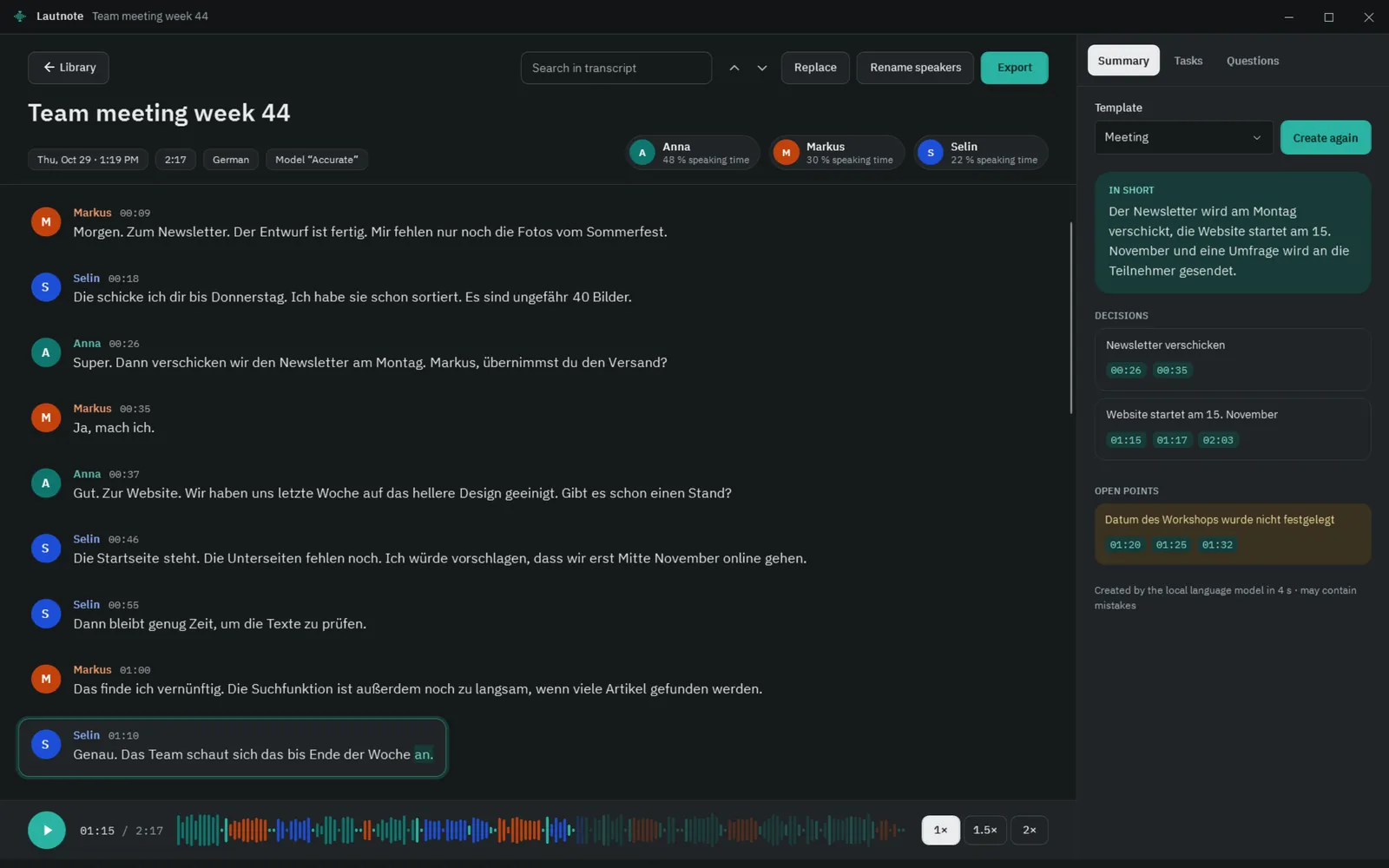The image size is (1389, 868).
Task: Jump to timestamp 00:35 under Newsletter verschicken
Action: tap(1172, 371)
